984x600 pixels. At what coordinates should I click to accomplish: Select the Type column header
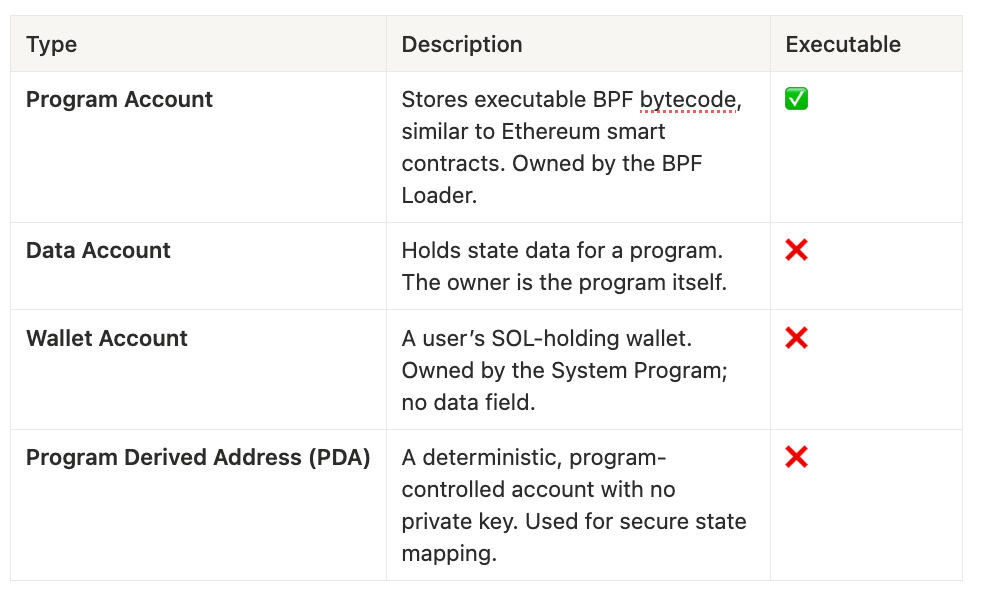pyautogui.click(x=52, y=44)
